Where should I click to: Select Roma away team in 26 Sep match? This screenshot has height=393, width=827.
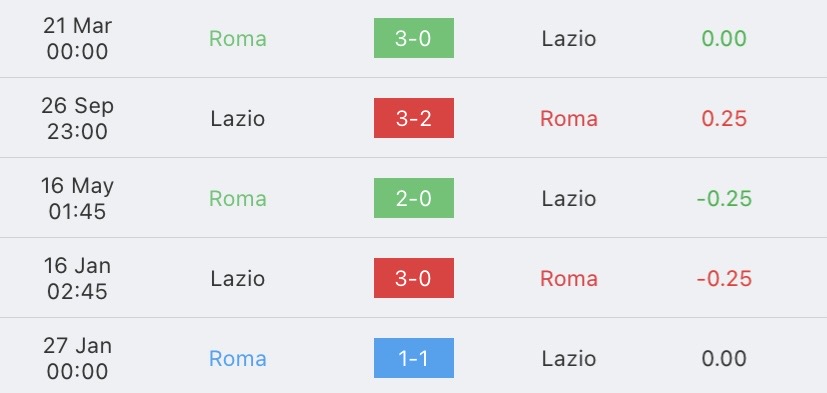tap(569, 119)
